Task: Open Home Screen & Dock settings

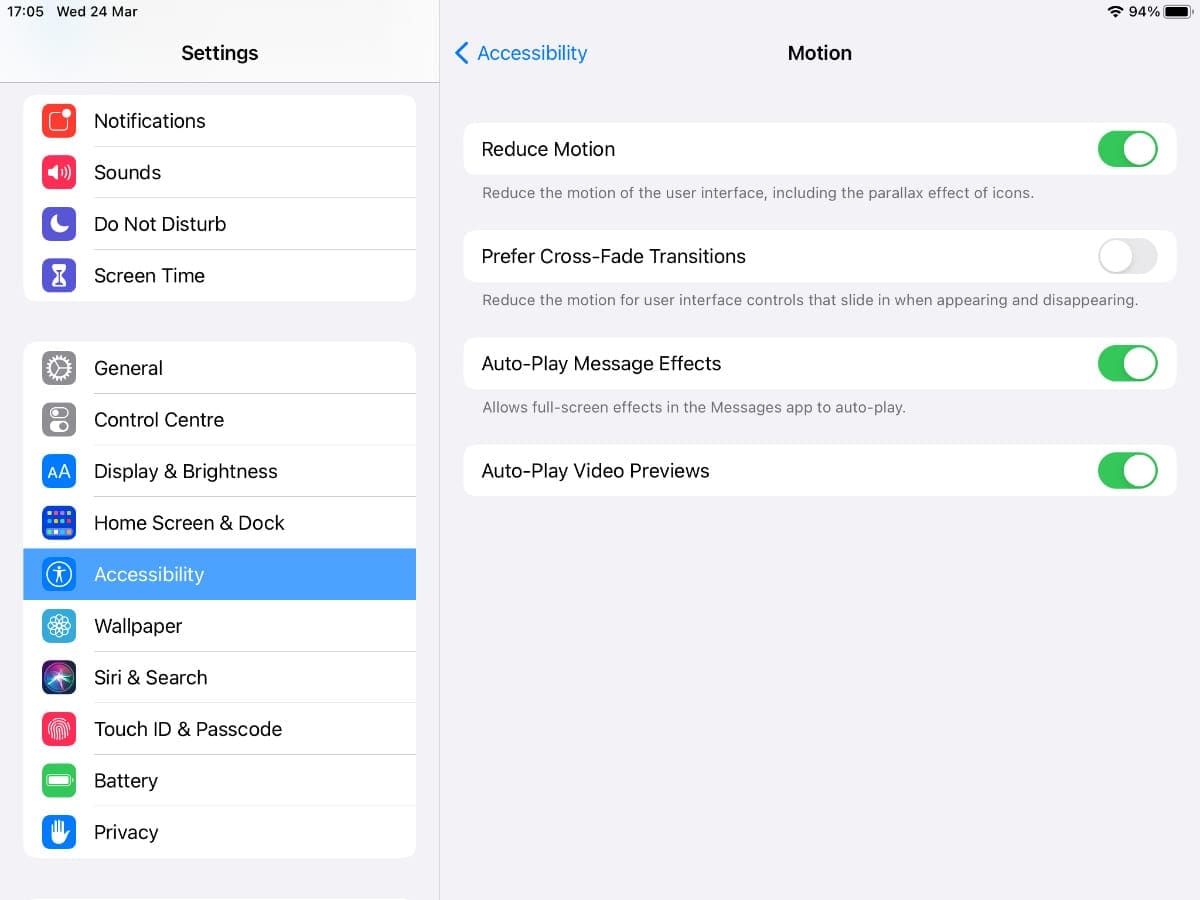Action: pyautogui.click(x=189, y=523)
